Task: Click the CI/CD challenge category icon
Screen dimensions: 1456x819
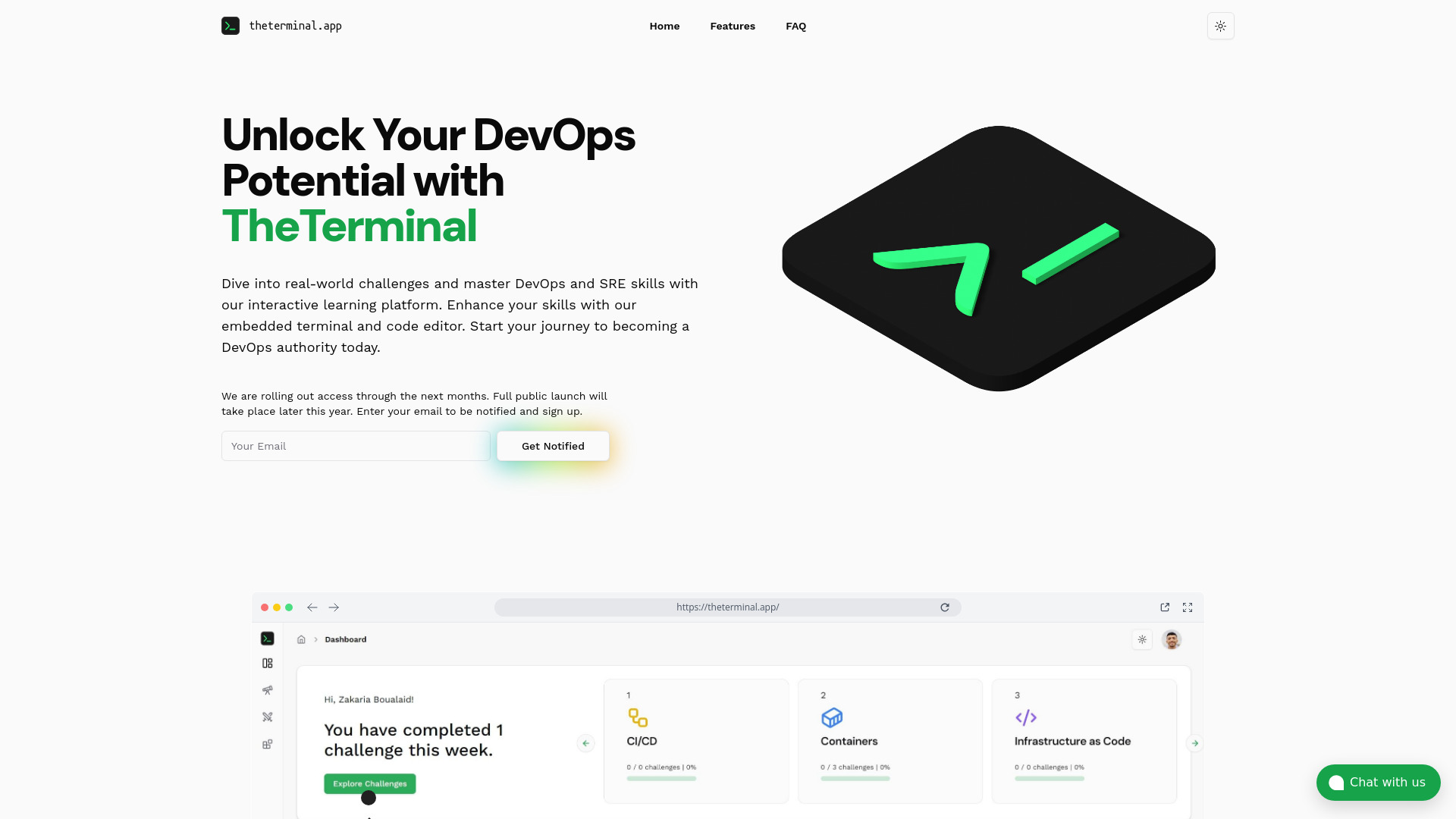Action: click(638, 717)
